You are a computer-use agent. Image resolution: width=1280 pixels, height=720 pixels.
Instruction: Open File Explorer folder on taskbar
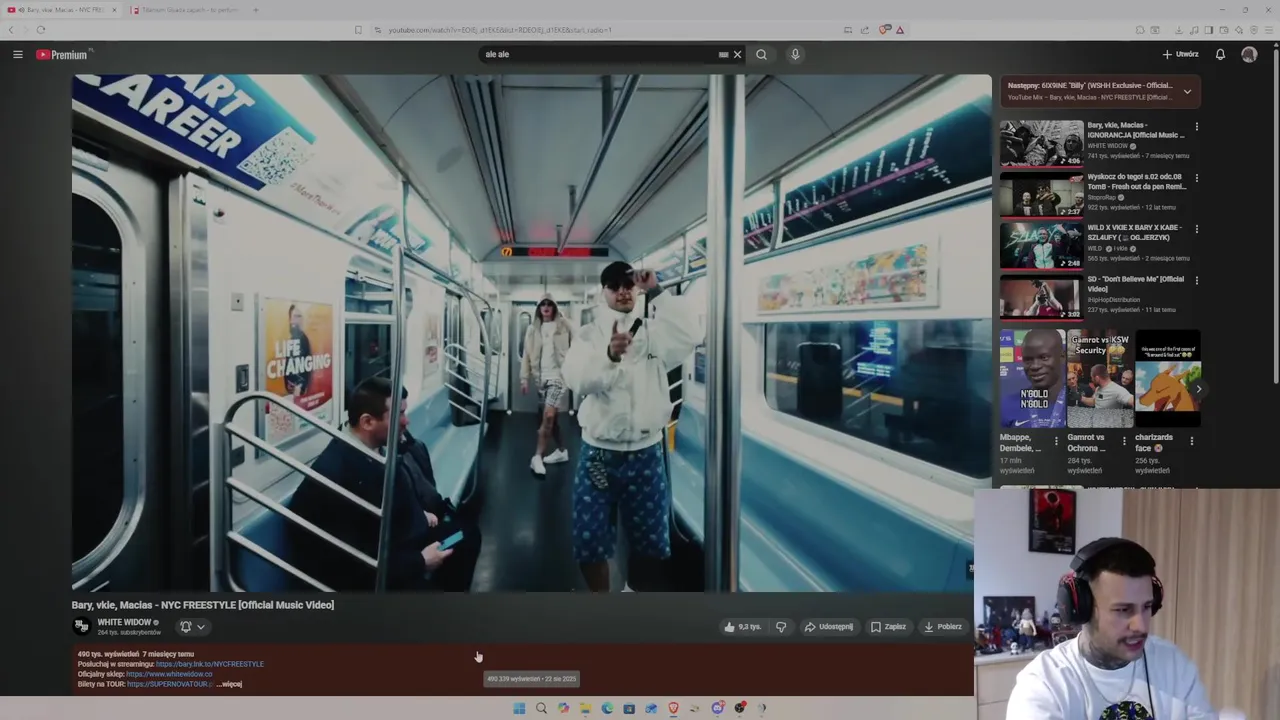[585, 708]
